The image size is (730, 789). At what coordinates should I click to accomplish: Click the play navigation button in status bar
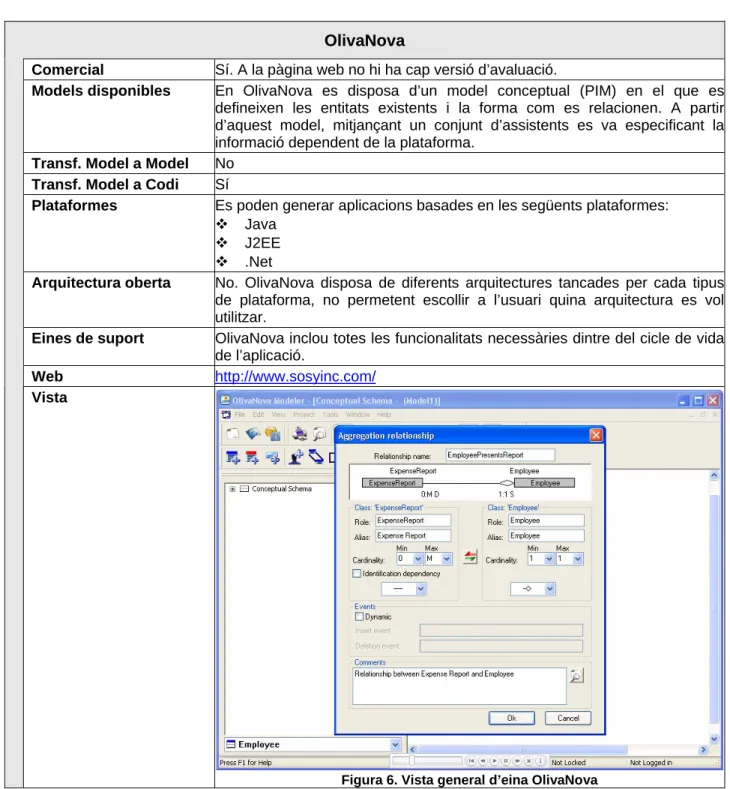[495, 761]
